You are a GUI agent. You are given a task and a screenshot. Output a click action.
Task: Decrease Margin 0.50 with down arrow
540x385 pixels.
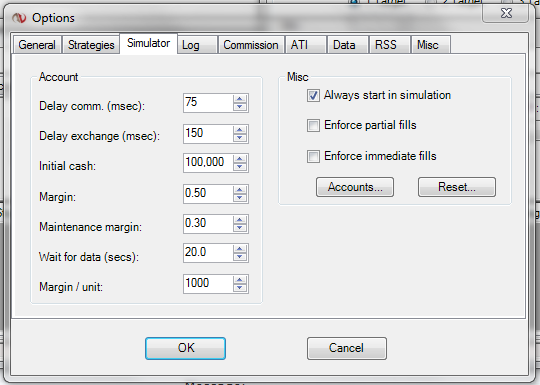[x=240, y=198]
